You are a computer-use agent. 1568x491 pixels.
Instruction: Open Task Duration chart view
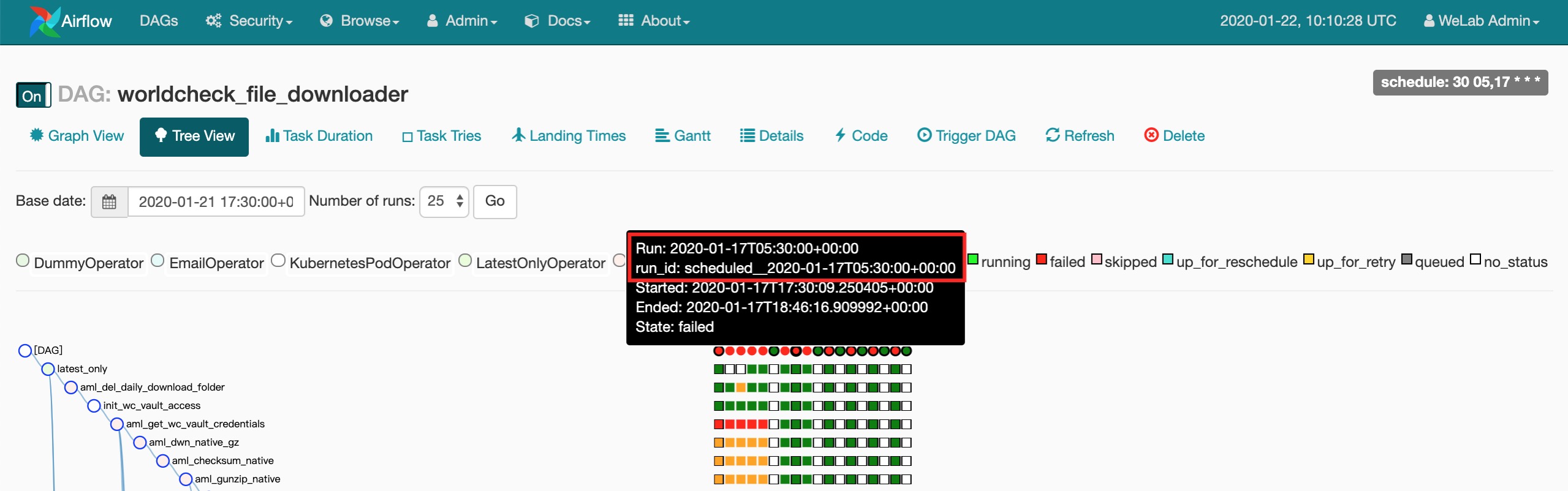click(x=319, y=136)
